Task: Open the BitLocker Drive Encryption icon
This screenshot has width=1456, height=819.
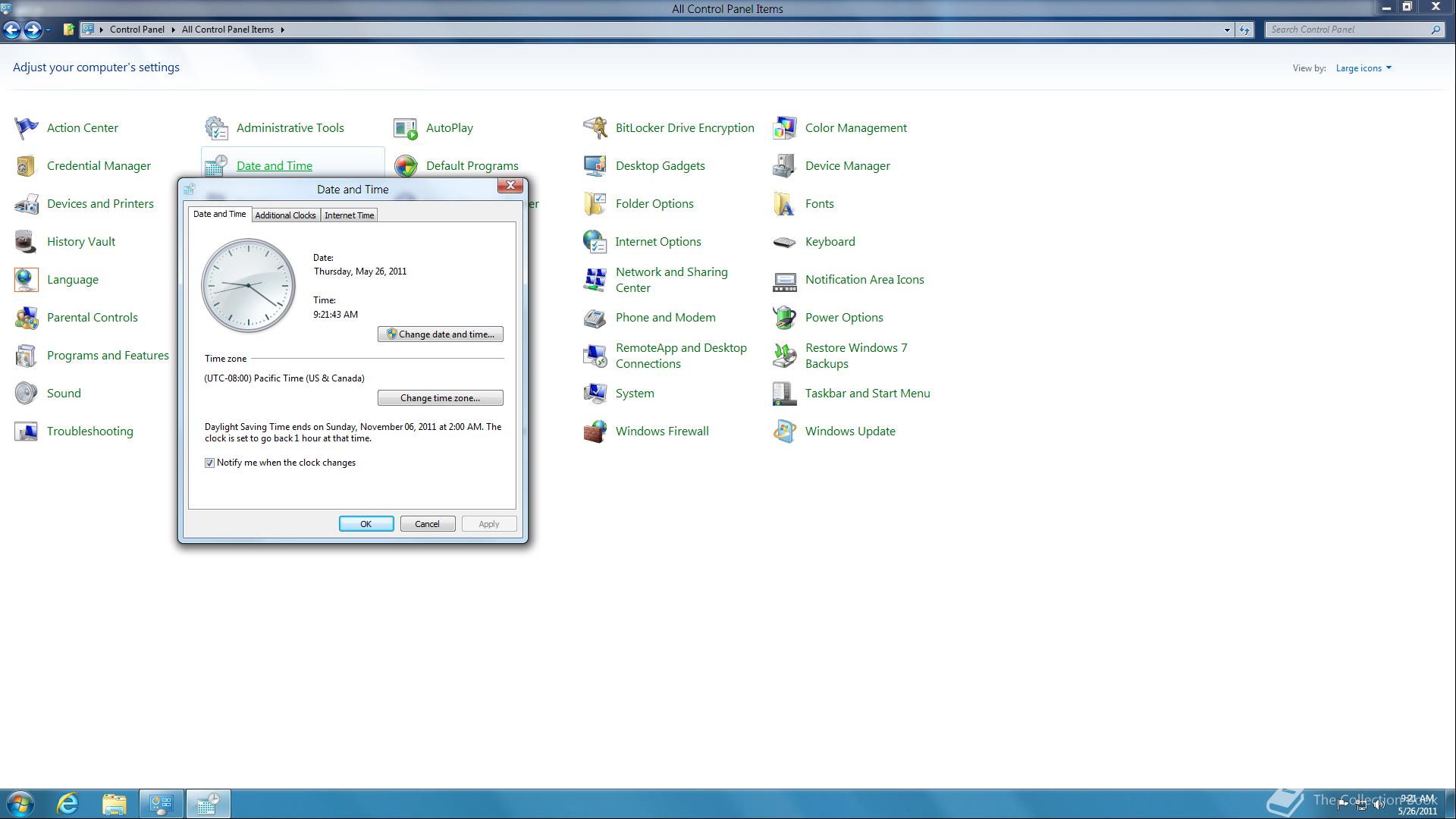Action: [595, 128]
